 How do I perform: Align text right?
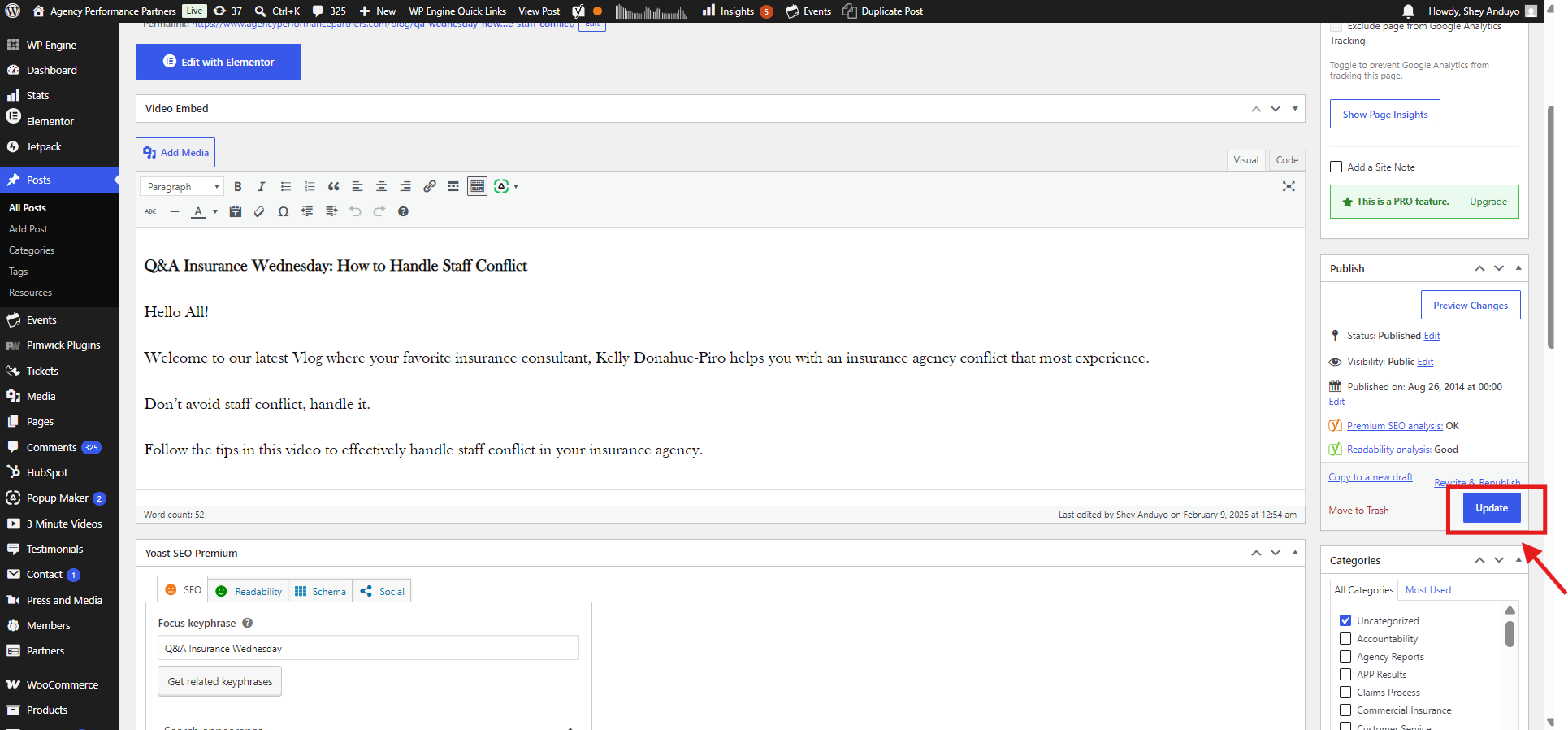(x=405, y=187)
